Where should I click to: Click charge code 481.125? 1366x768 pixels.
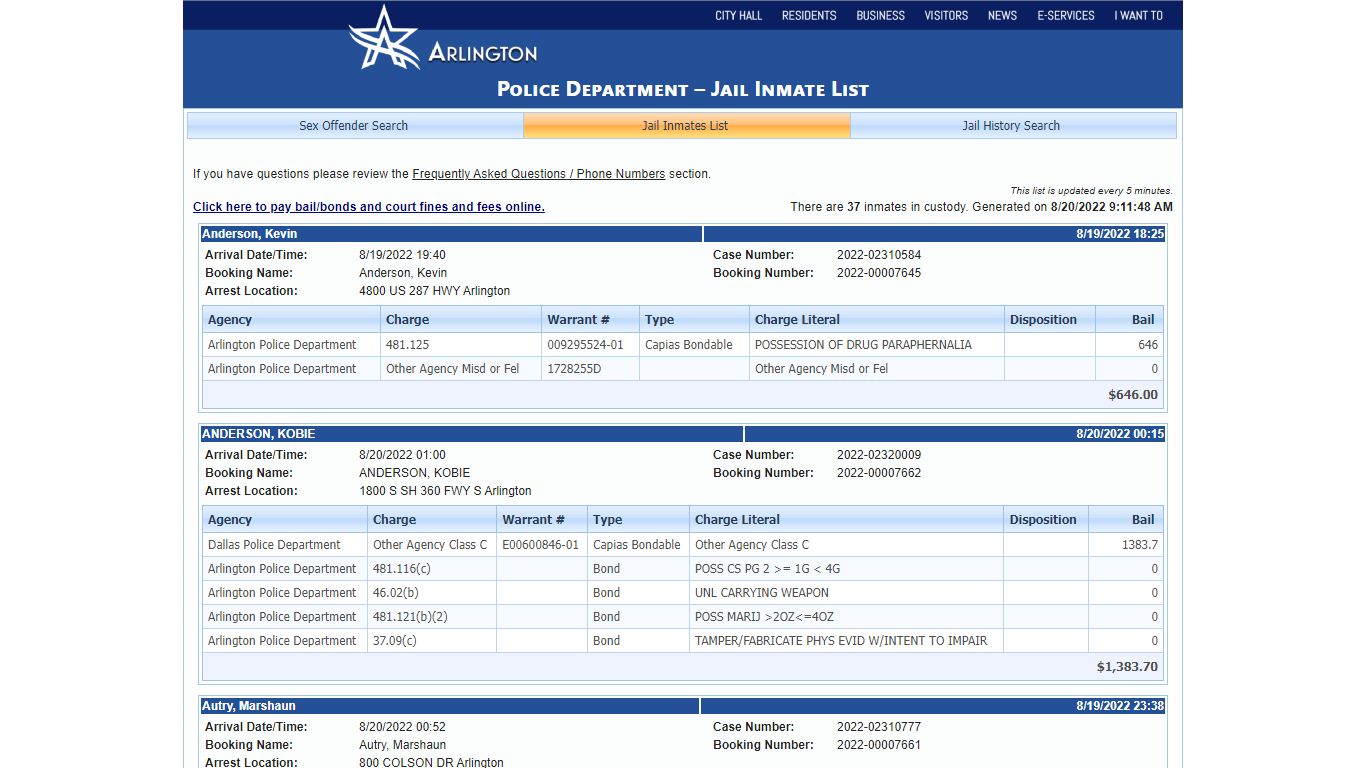407,345
